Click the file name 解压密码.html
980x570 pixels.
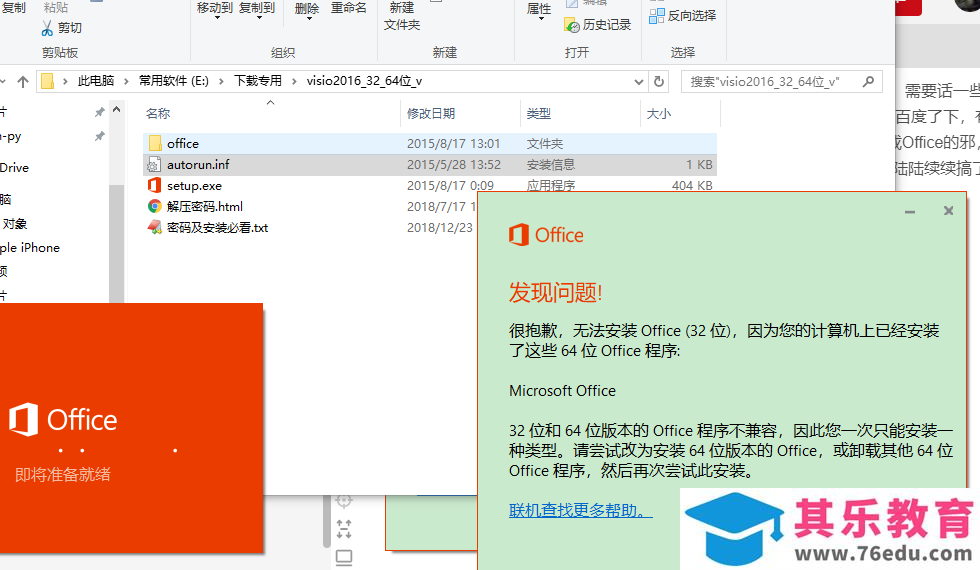click(x=204, y=206)
